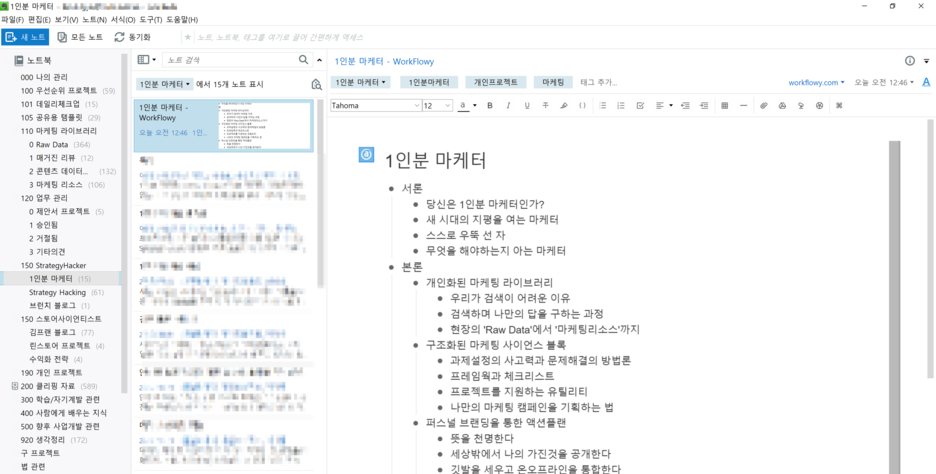Insert from Google Drive

pyautogui.click(x=782, y=106)
